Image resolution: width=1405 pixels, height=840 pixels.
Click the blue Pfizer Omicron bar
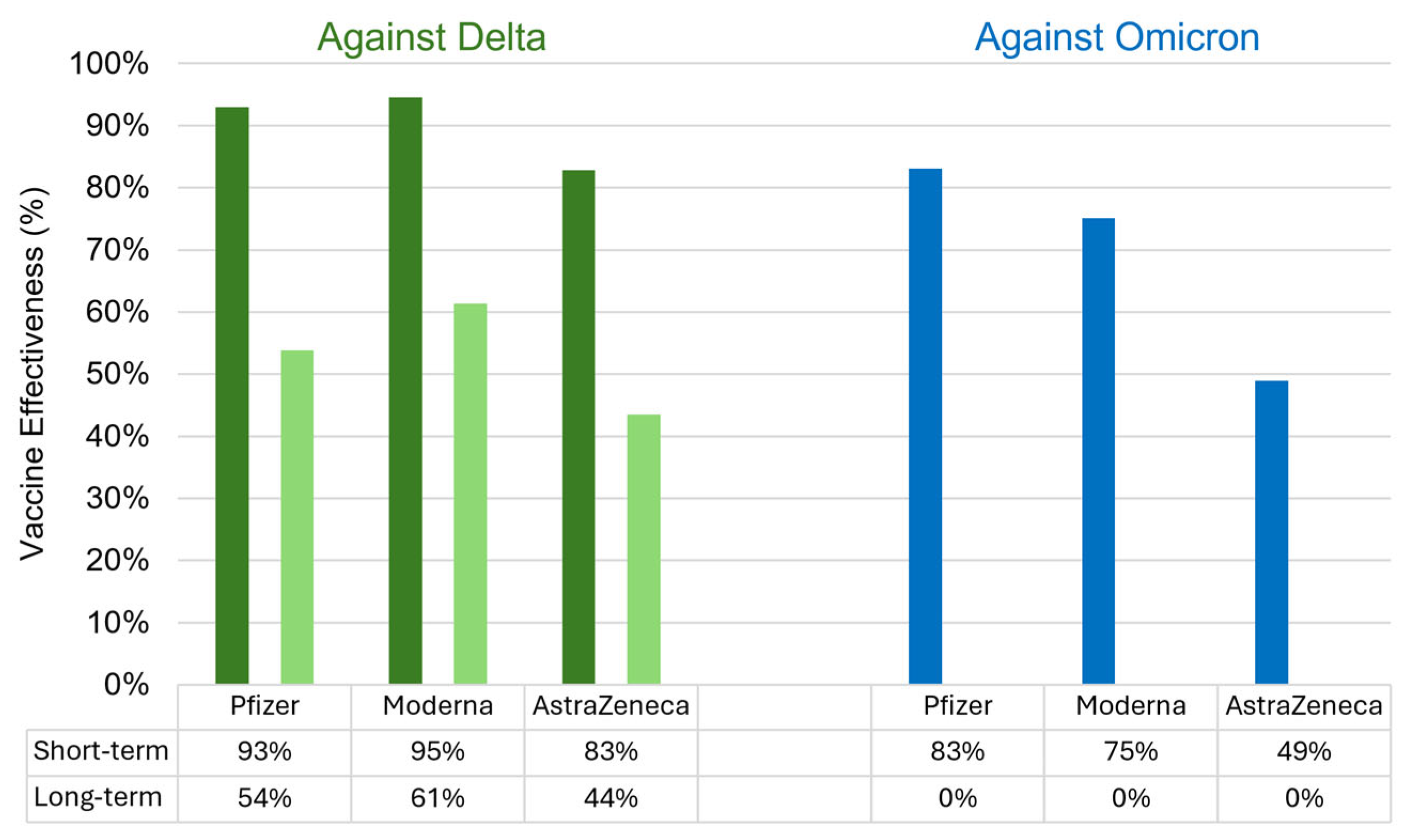pyautogui.click(x=925, y=426)
